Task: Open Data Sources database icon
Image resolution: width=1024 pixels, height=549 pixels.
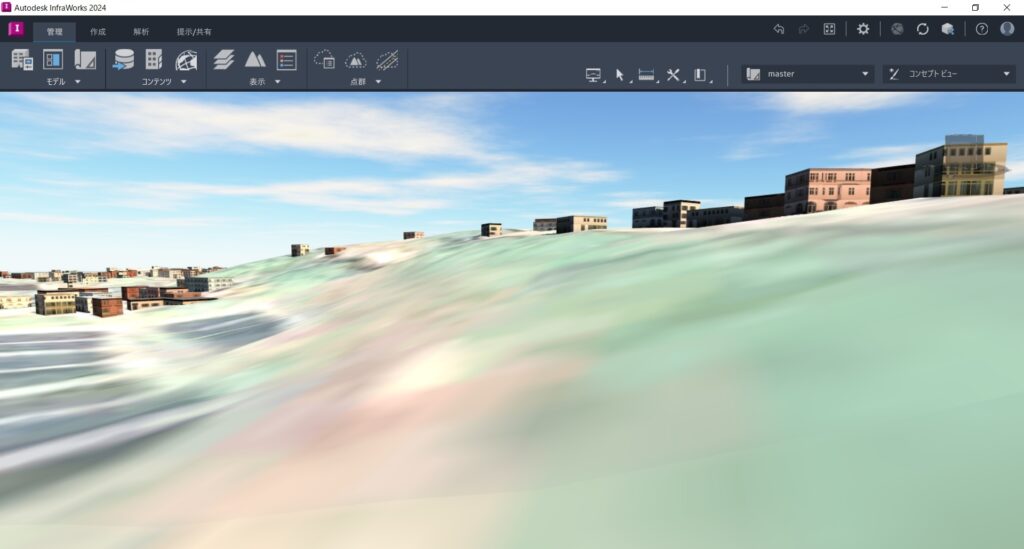Action: click(123, 59)
